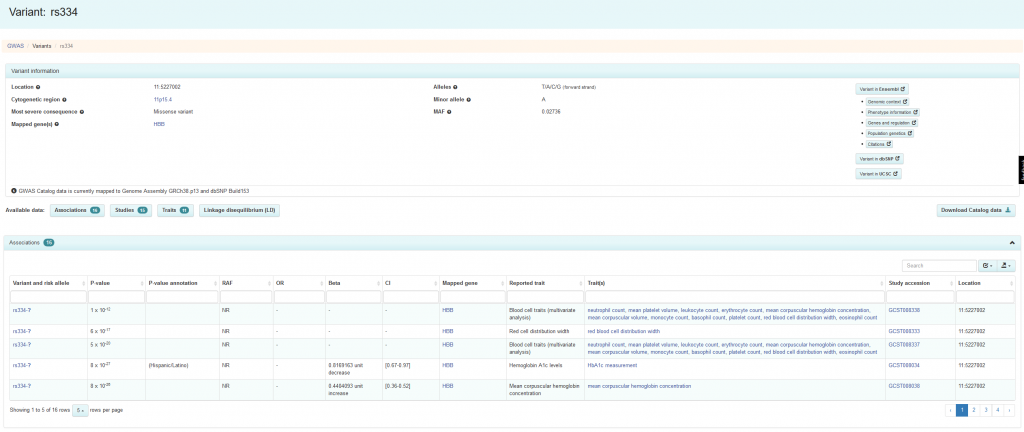Open the table columns dropdown

pyautogui.click(x=987, y=265)
